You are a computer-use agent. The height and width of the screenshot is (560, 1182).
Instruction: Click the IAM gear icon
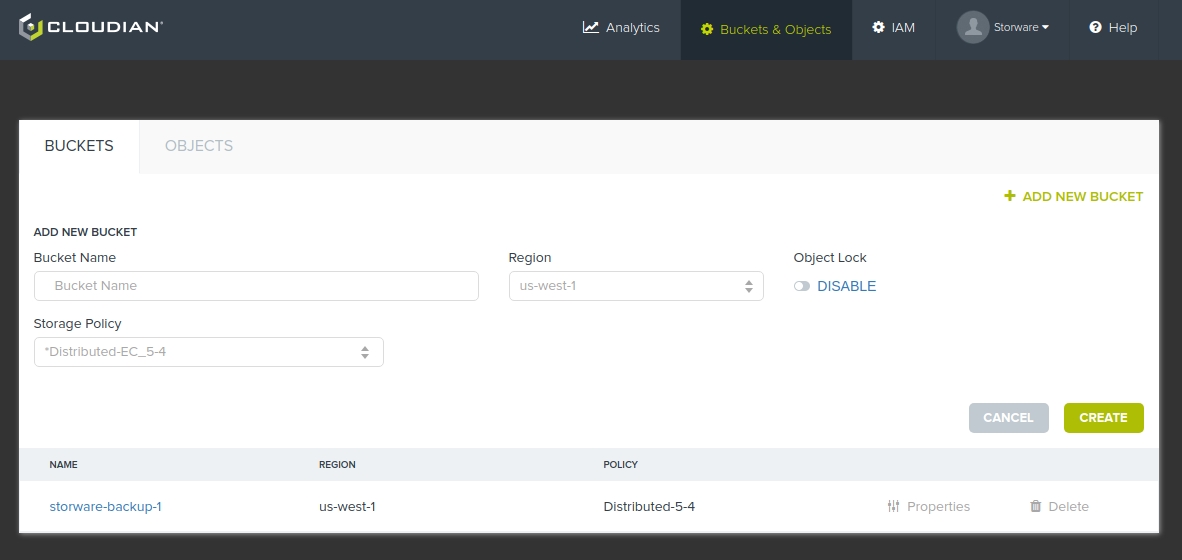tap(878, 28)
